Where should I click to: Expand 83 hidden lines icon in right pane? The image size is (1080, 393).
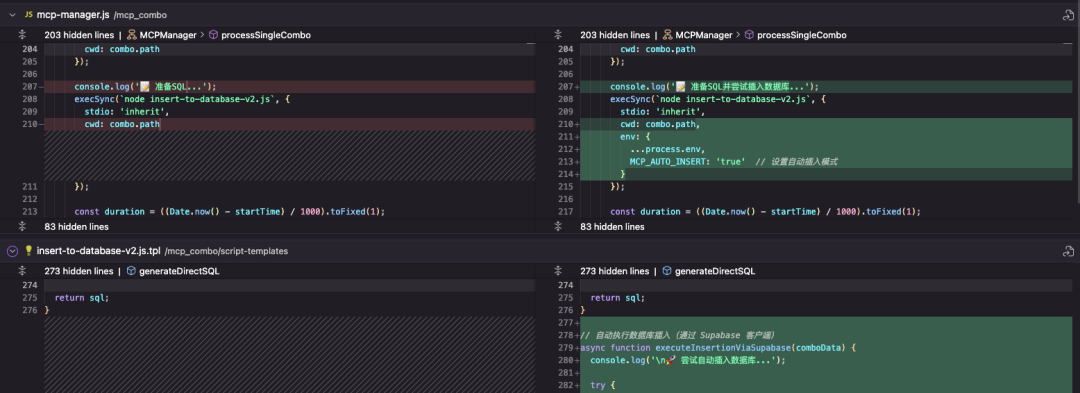click(x=558, y=226)
